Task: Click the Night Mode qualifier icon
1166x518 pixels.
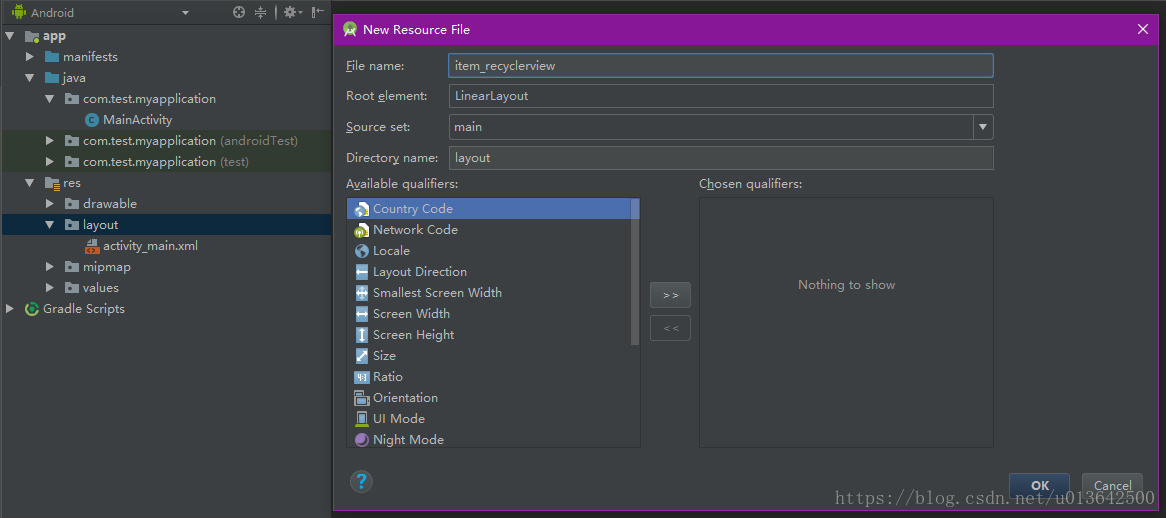Action: click(x=361, y=439)
